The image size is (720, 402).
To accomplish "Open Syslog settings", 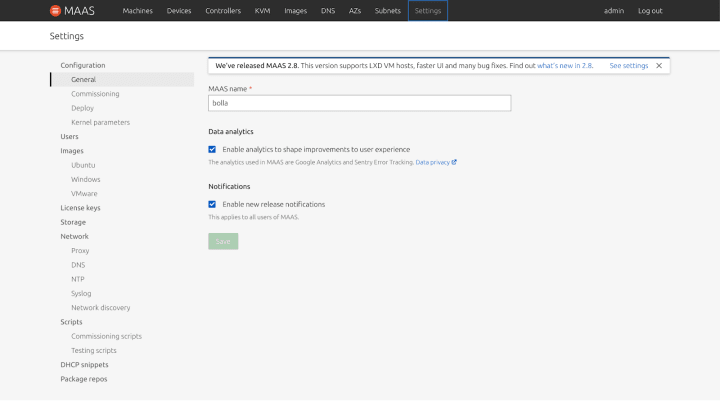I will point(81,293).
